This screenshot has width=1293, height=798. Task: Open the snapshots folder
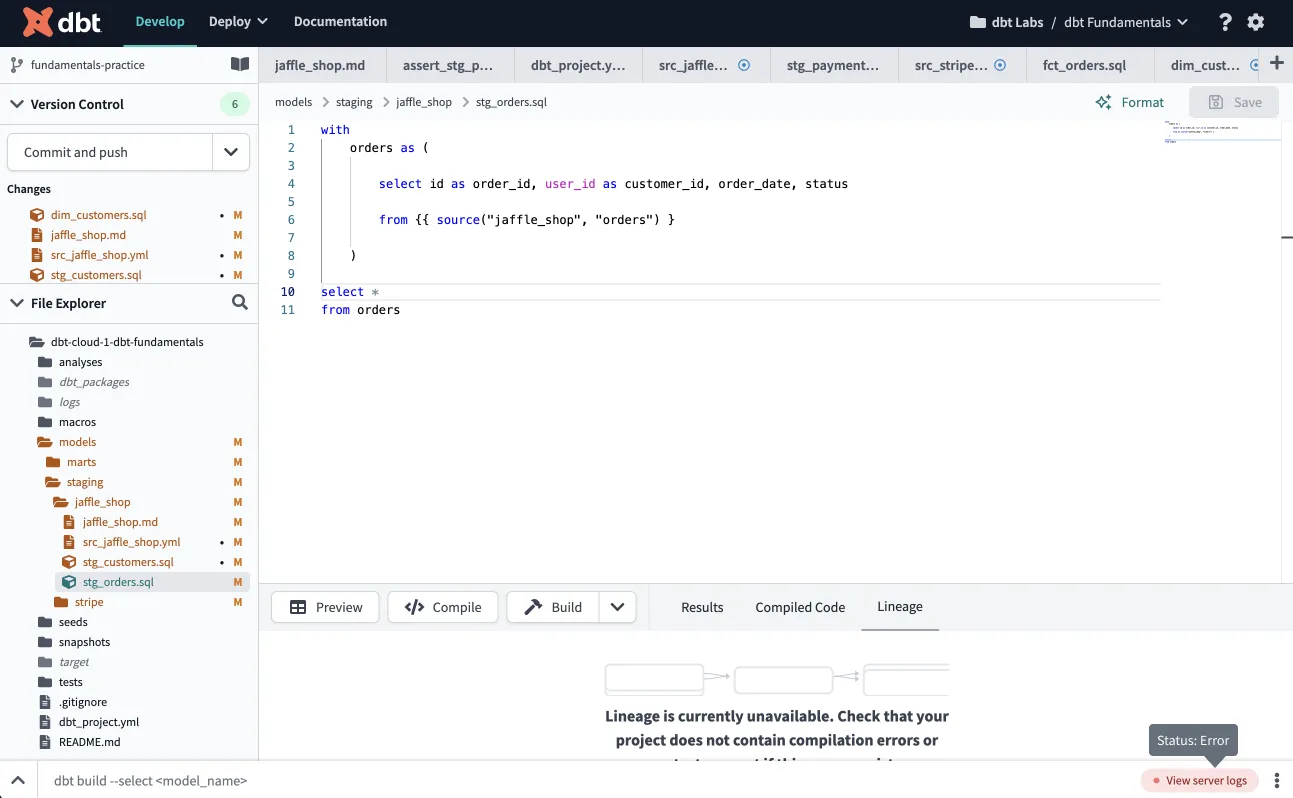click(x=84, y=642)
